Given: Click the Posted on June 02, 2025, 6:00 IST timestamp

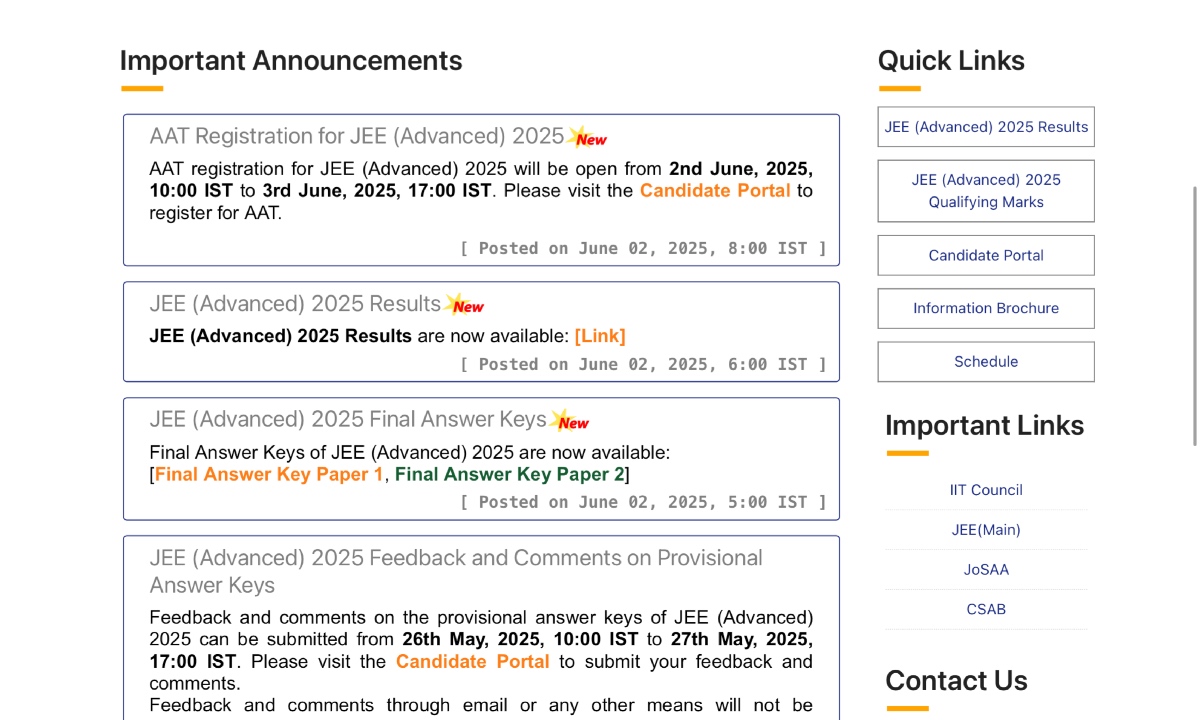Looking at the screenshot, I should [x=643, y=364].
